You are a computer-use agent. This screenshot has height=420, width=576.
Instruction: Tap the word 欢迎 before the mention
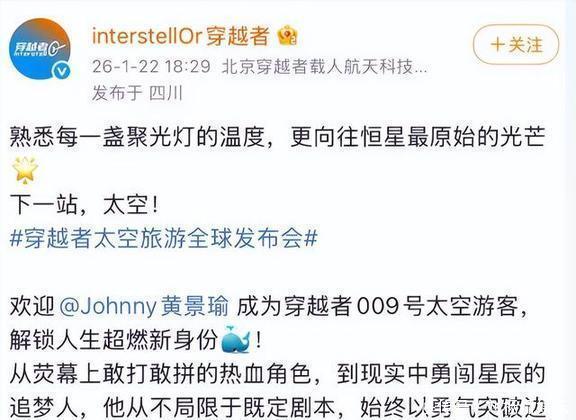(32, 307)
